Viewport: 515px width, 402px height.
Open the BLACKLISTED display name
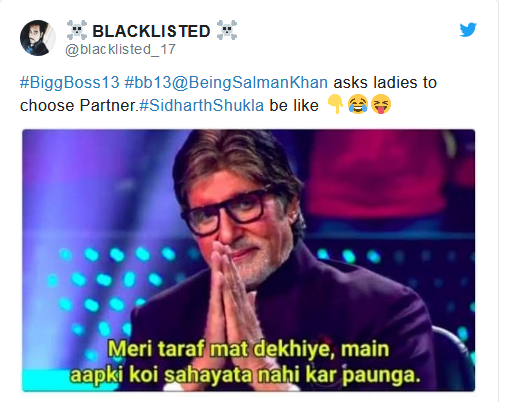click(151, 31)
